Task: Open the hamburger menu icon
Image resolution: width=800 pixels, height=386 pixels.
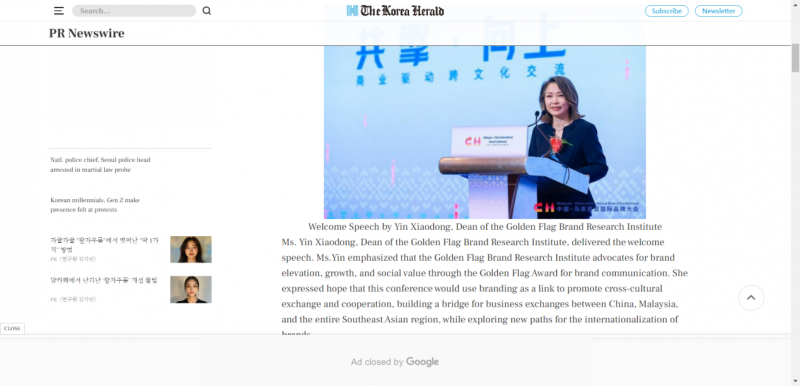Action: tap(59, 11)
